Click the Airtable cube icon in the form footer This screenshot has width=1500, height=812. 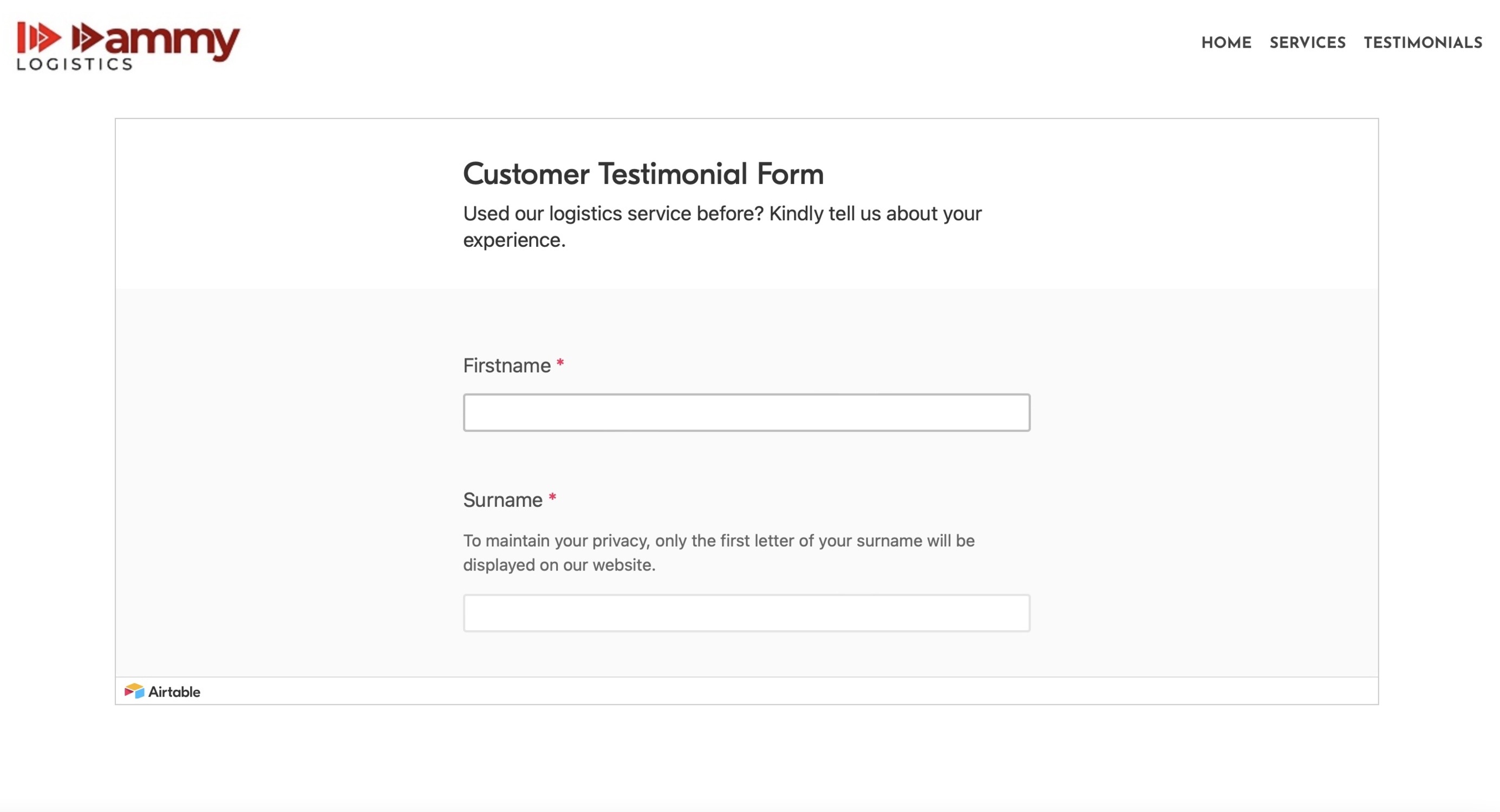pos(134,691)
